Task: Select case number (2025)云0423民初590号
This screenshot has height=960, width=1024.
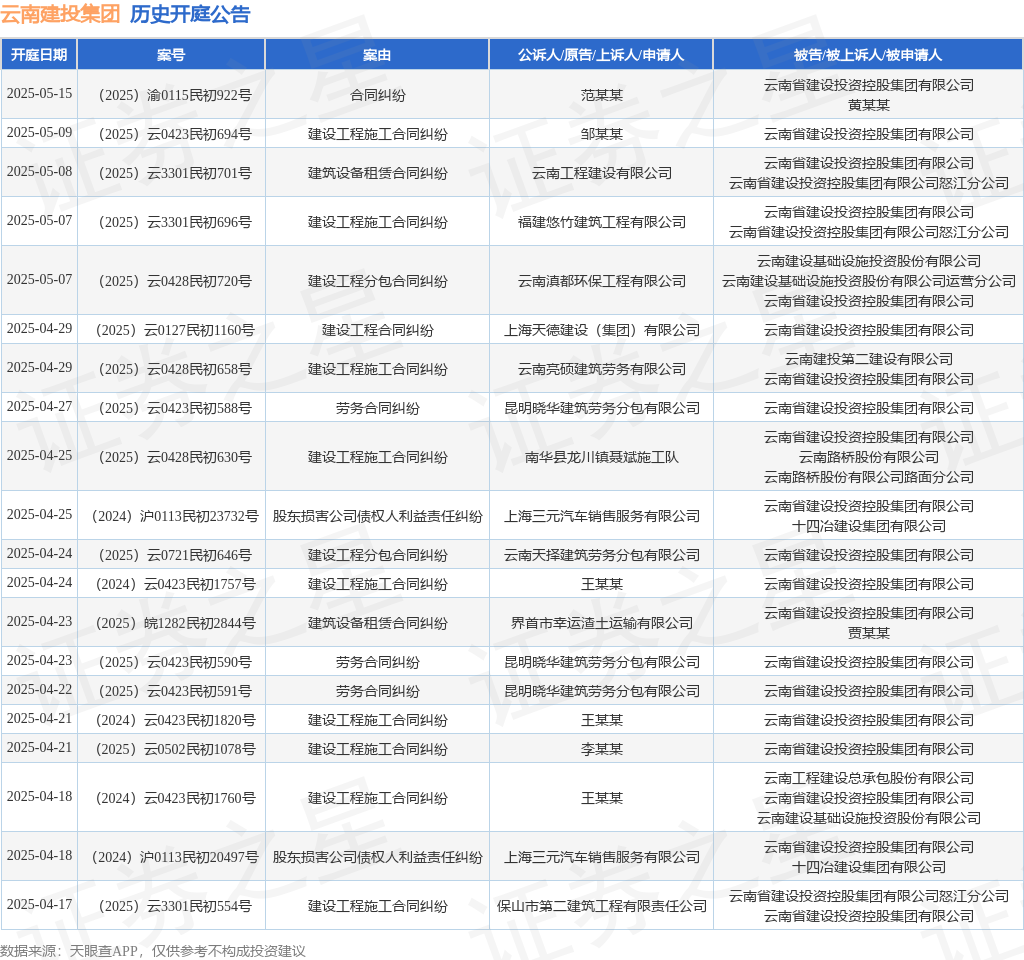Action: (171, 663)
